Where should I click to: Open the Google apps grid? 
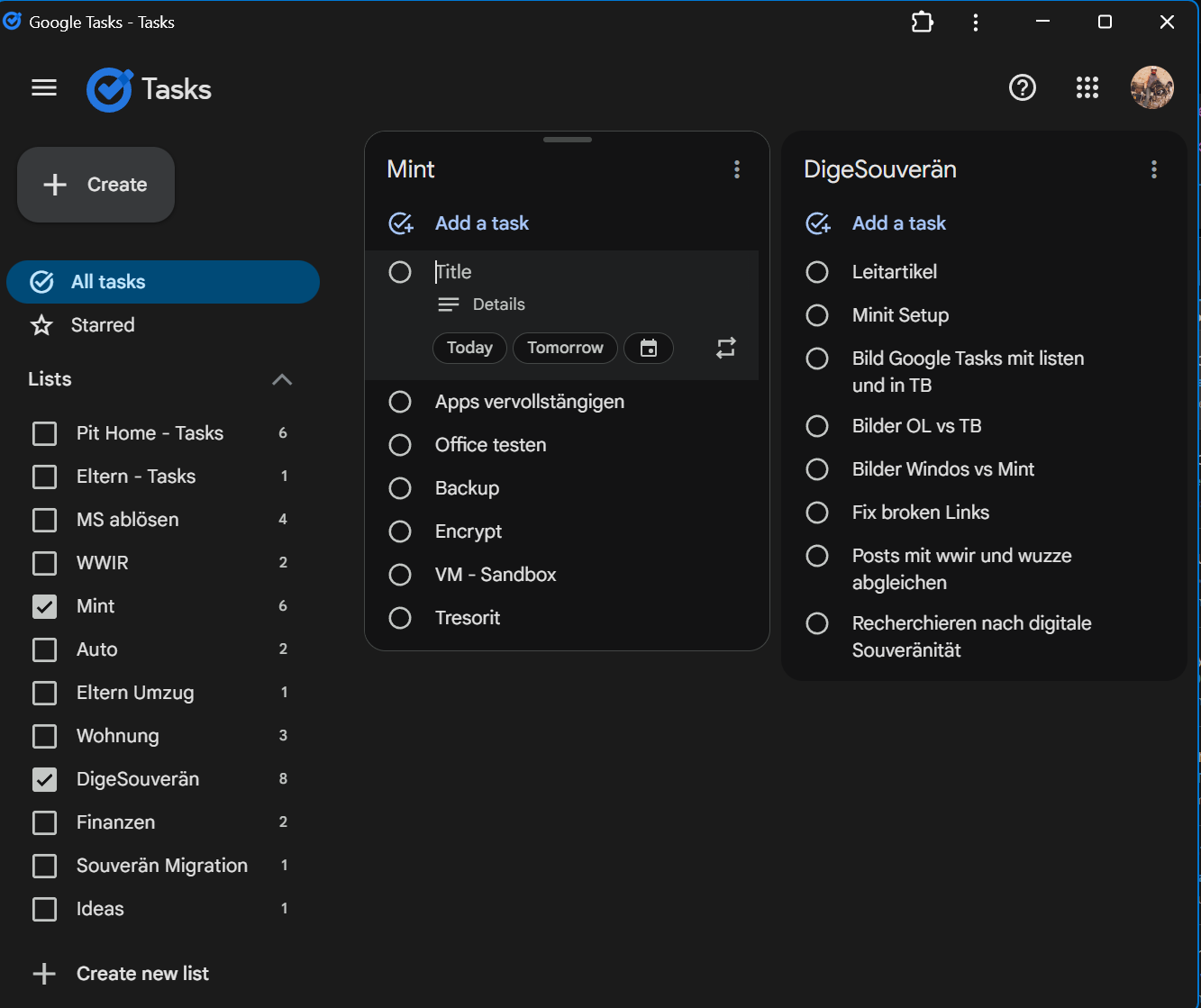pos(1087,87)
